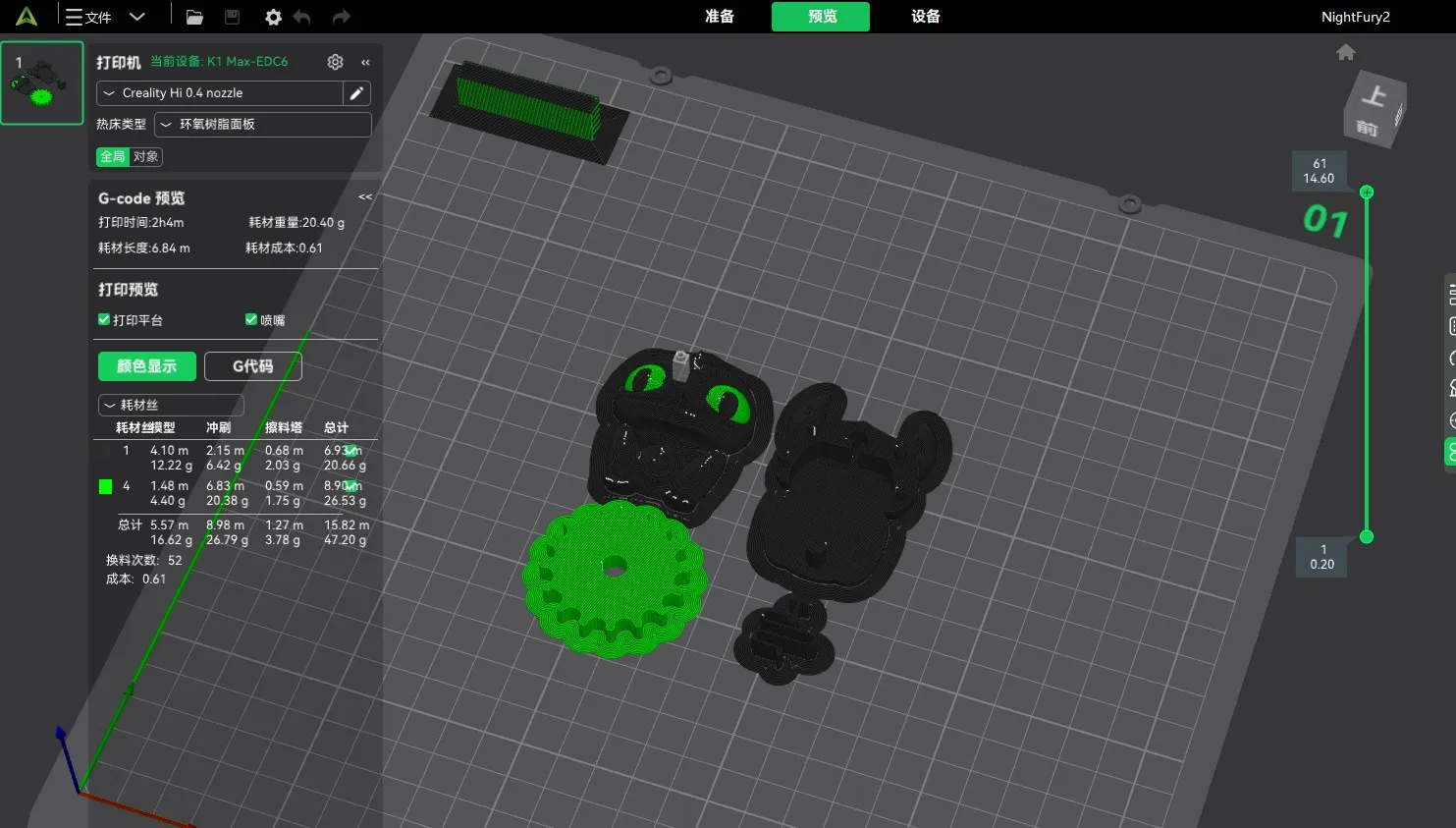The width and height of the screenshot is (1456, 828).
Task: Select the 预览 tab
Action: click(x=821, y=17)
